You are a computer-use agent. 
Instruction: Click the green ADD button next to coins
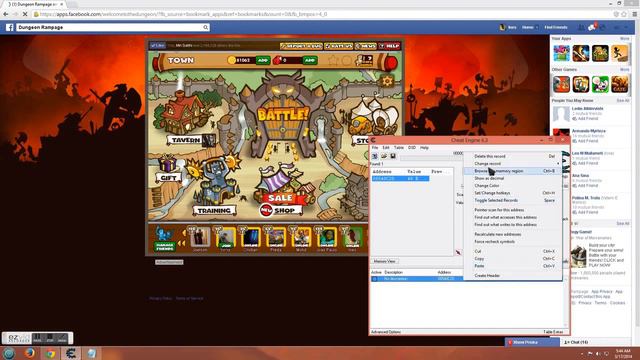click(263, 60)
